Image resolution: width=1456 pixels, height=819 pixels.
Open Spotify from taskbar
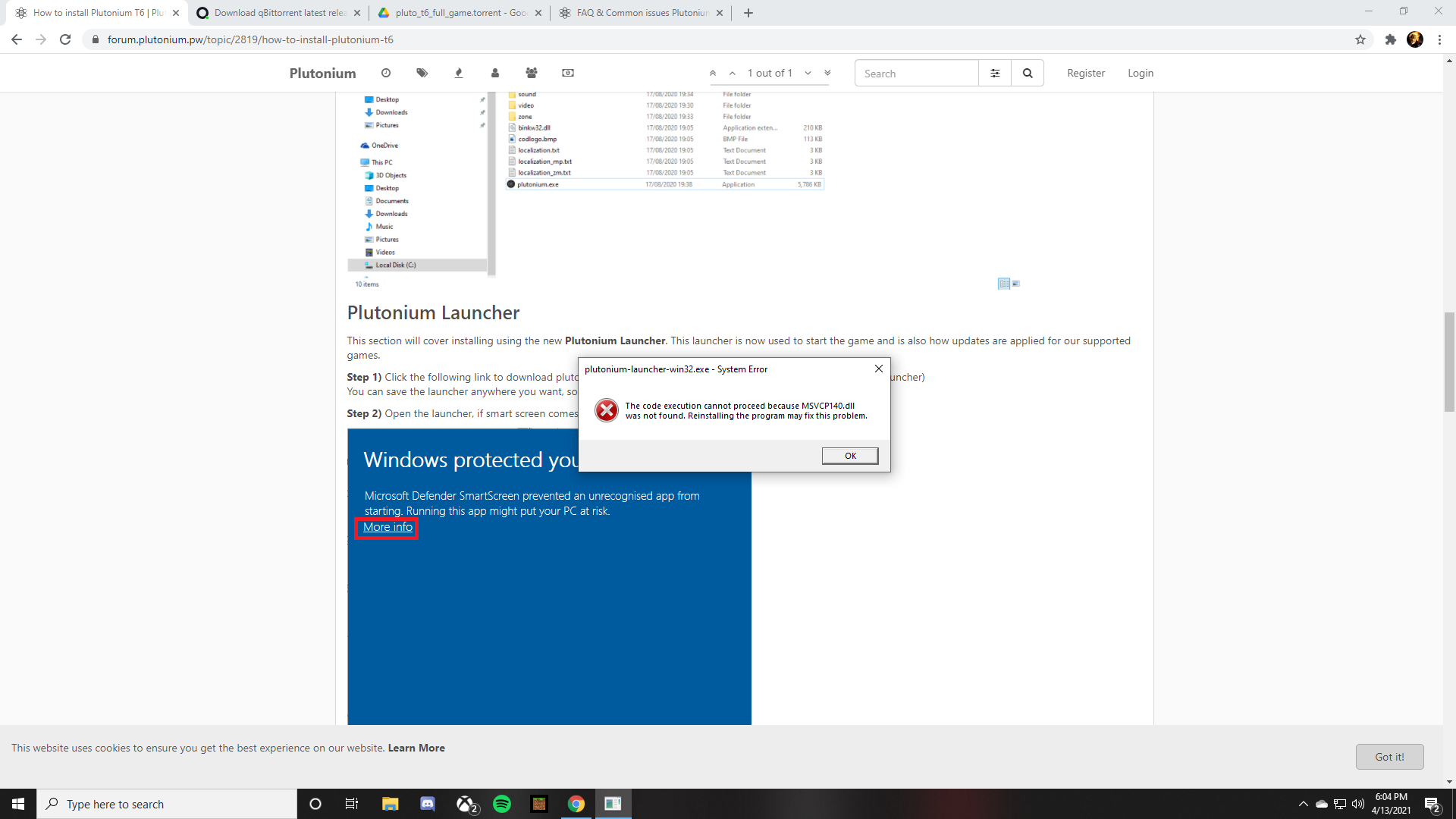pos(502,804)
